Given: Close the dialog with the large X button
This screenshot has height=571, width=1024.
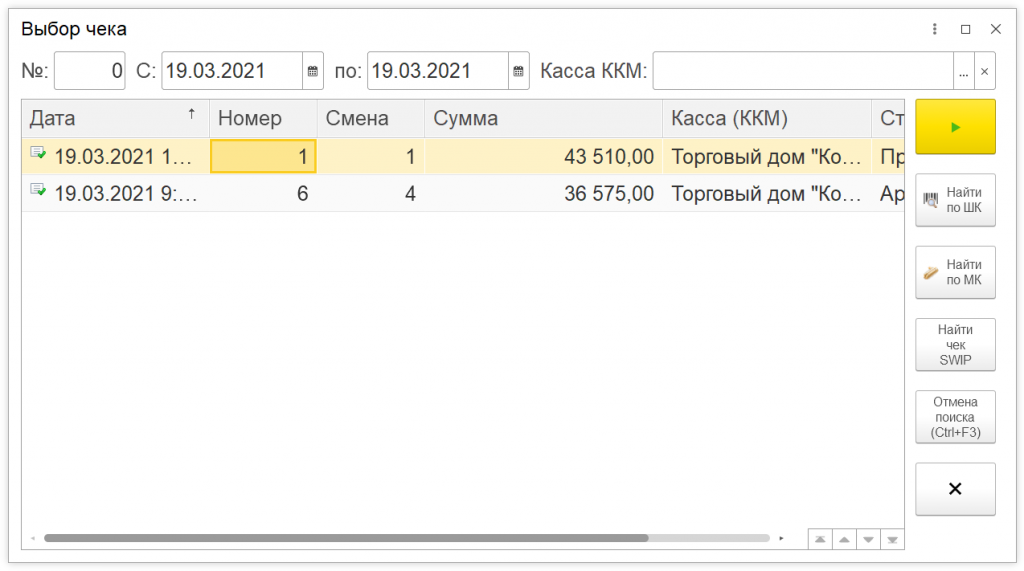Looking at the screenshot, I should pyautogui.click(x=955, y=489).
